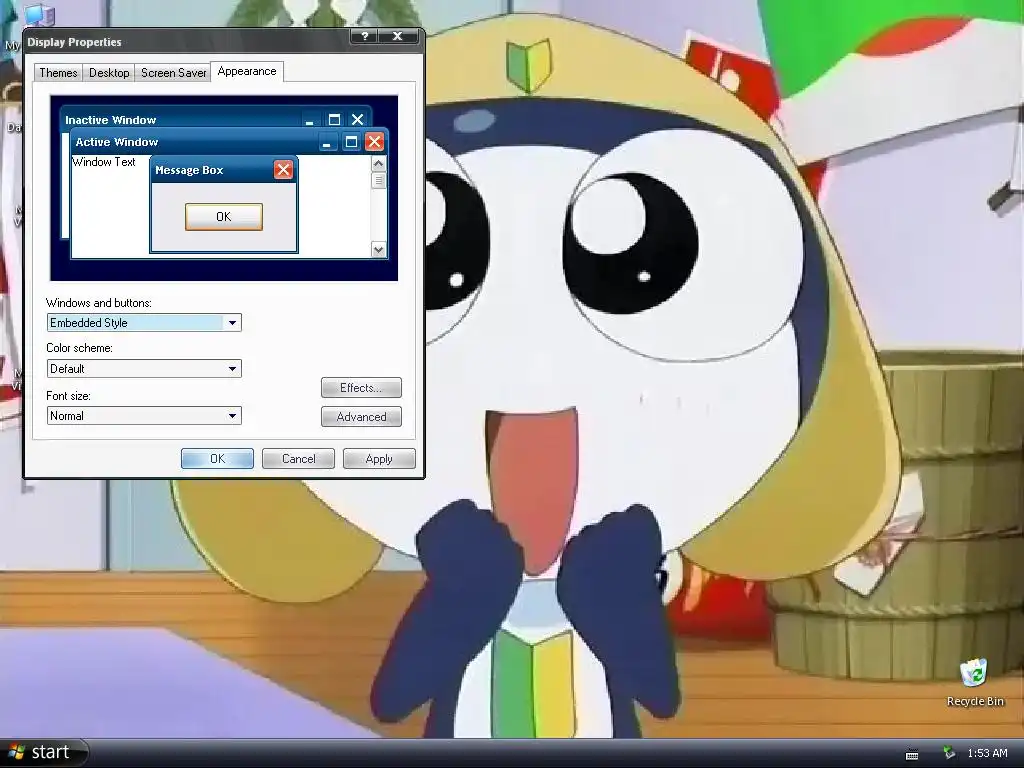
Task: Click the Inactive Window preview minimize icon
Action: [x=310, y=120]
